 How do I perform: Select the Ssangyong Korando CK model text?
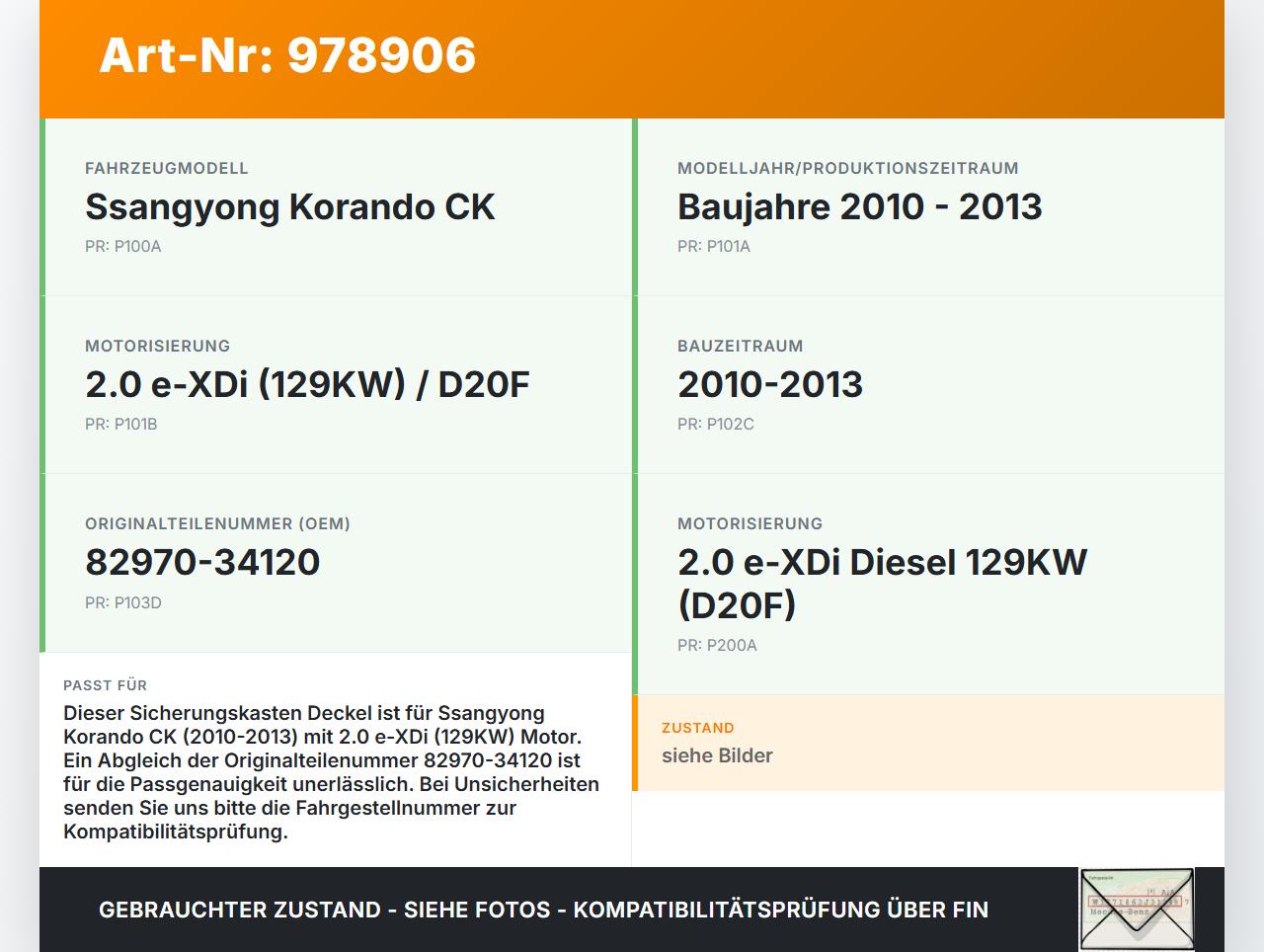point(289,207)
